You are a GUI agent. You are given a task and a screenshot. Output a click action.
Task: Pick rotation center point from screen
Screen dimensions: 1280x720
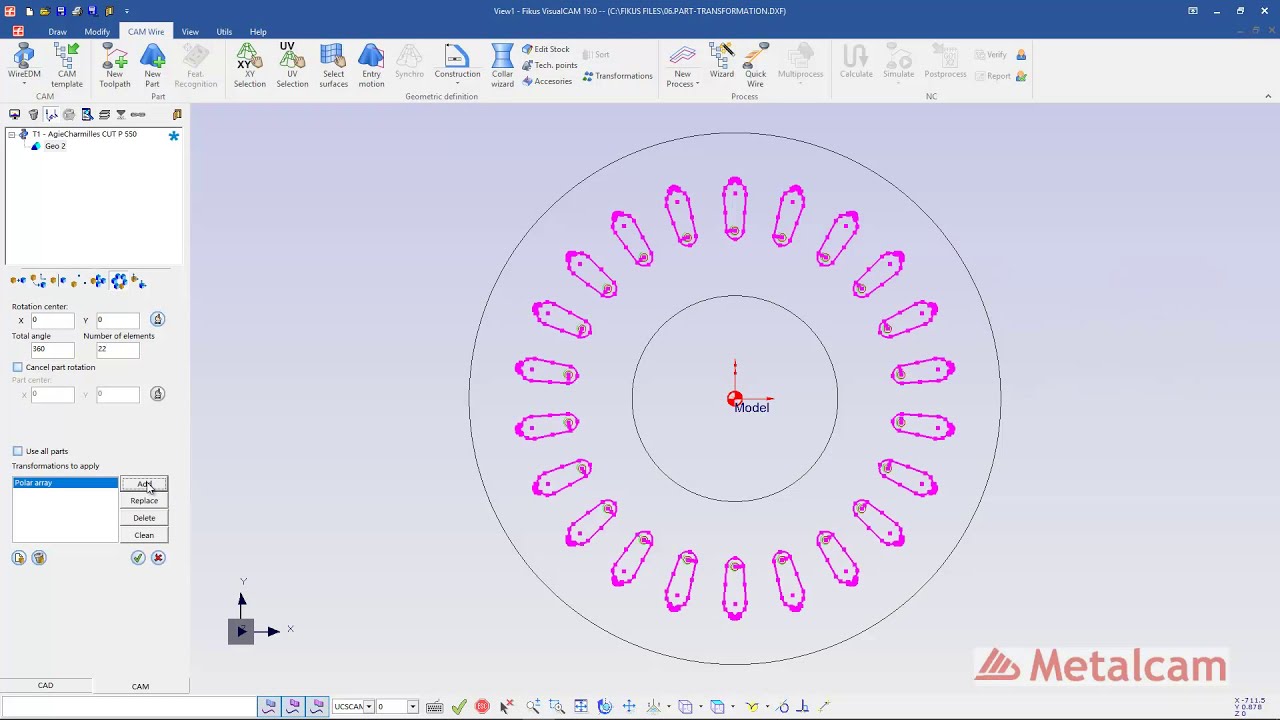157,319
